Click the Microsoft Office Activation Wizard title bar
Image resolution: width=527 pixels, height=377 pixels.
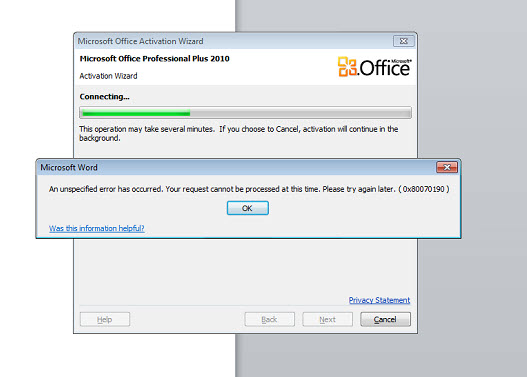(232, 41)
